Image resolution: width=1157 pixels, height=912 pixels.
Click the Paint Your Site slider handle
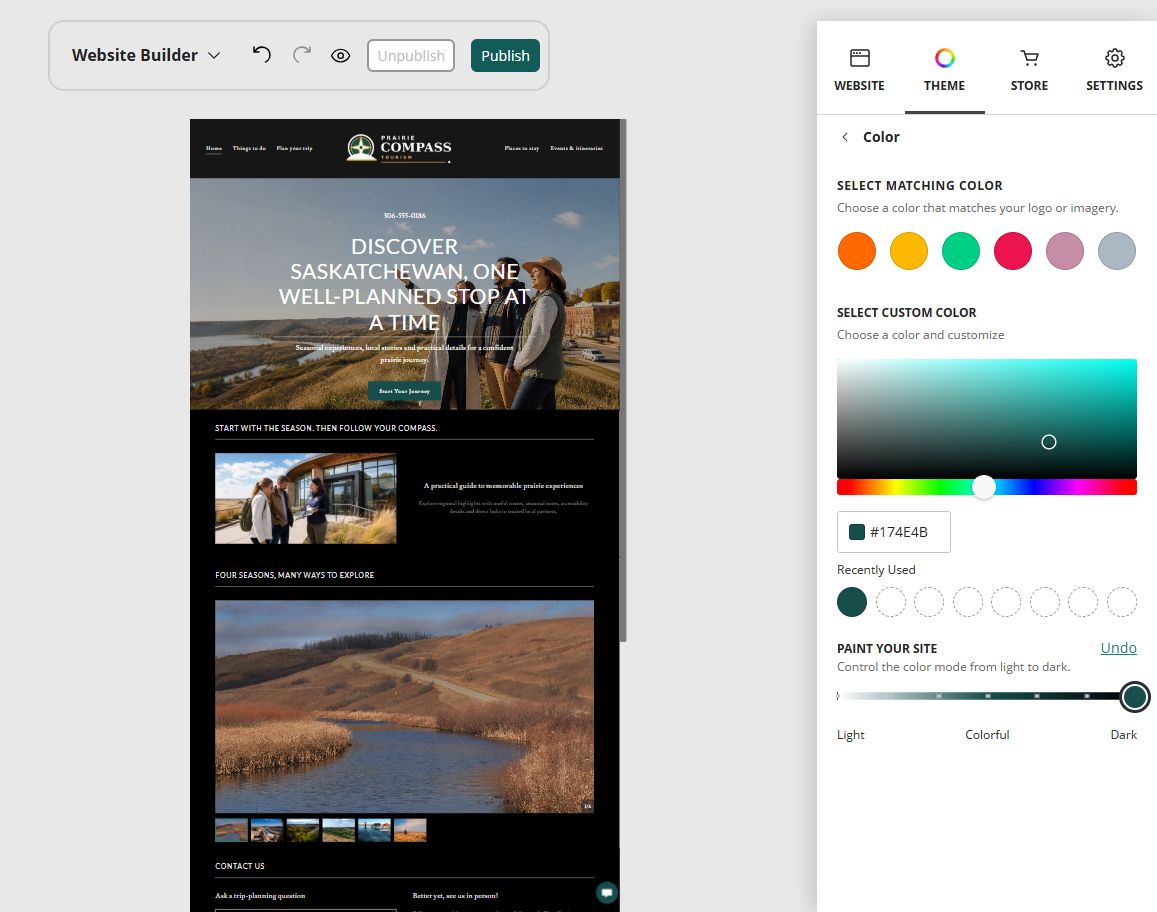[x=1134, y=697]
